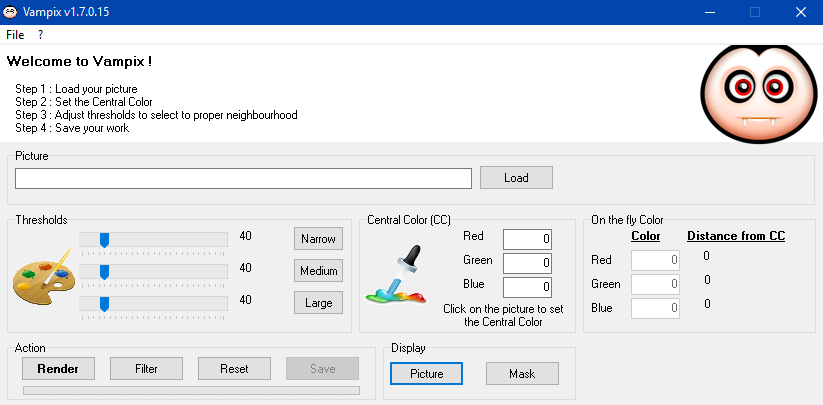
Task: Click the disabled Save button
Action: click(322, 369)
